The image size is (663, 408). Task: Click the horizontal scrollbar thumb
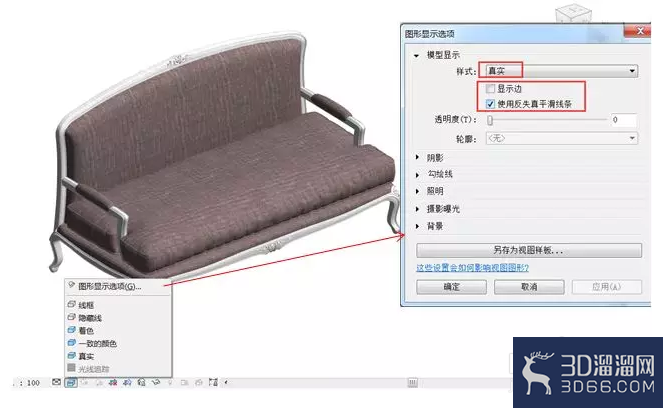point(413,383)
